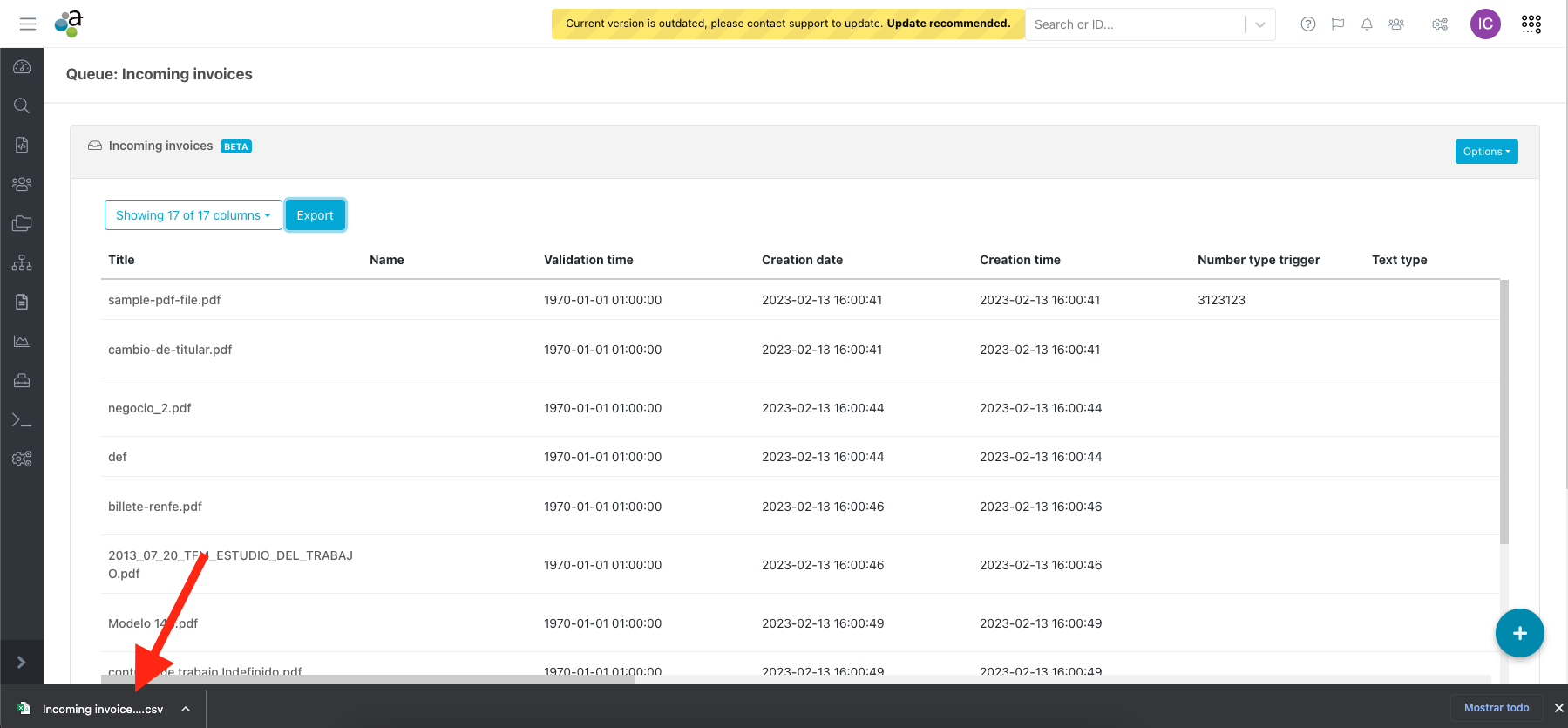This screenshot has height=728, width=1568.
Task: Click the 'Validation time' column header
Action: tap(588, 260)
